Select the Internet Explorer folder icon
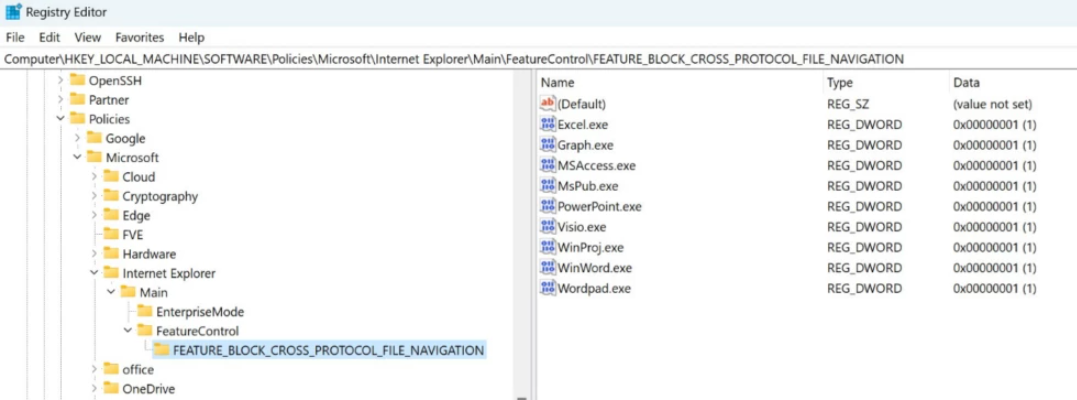This screenshot has height=400, width=1077. pyautogui.click(x=111, y=272)
